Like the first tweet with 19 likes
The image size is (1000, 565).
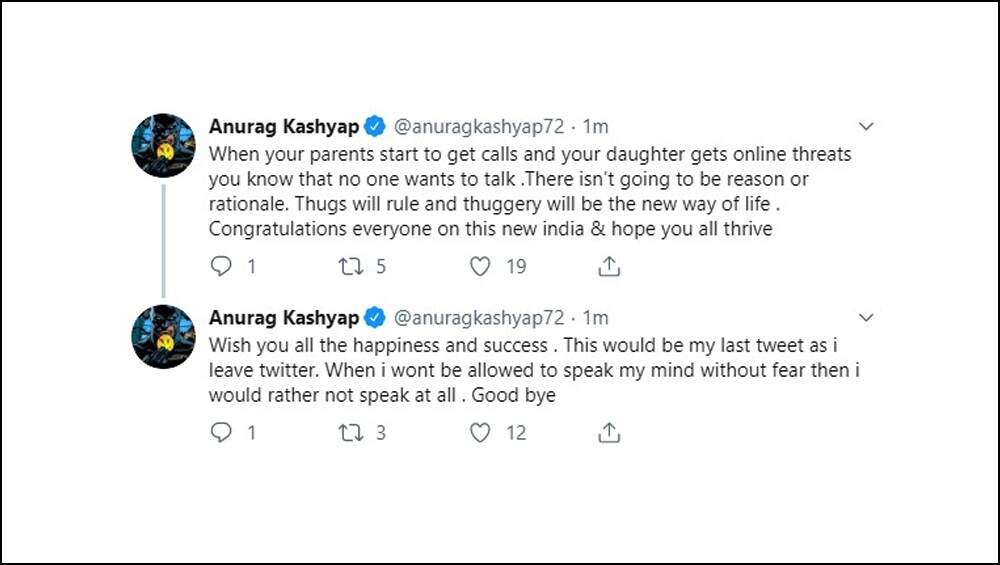480,266
